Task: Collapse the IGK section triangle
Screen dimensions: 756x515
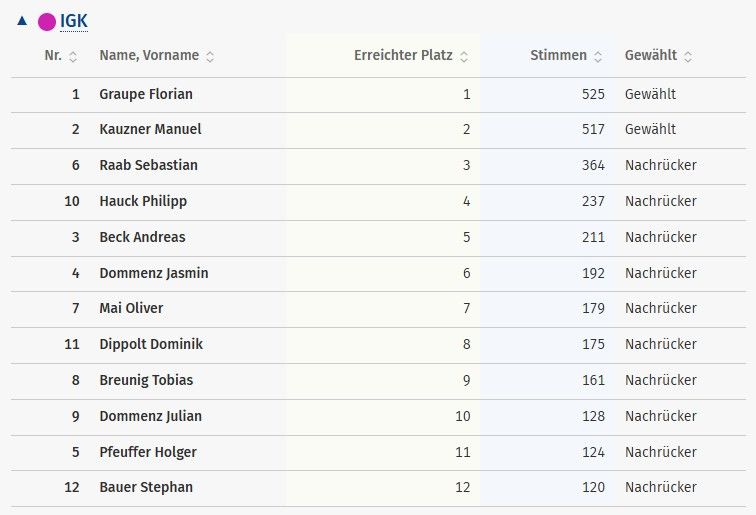Action: click(22, 21)
